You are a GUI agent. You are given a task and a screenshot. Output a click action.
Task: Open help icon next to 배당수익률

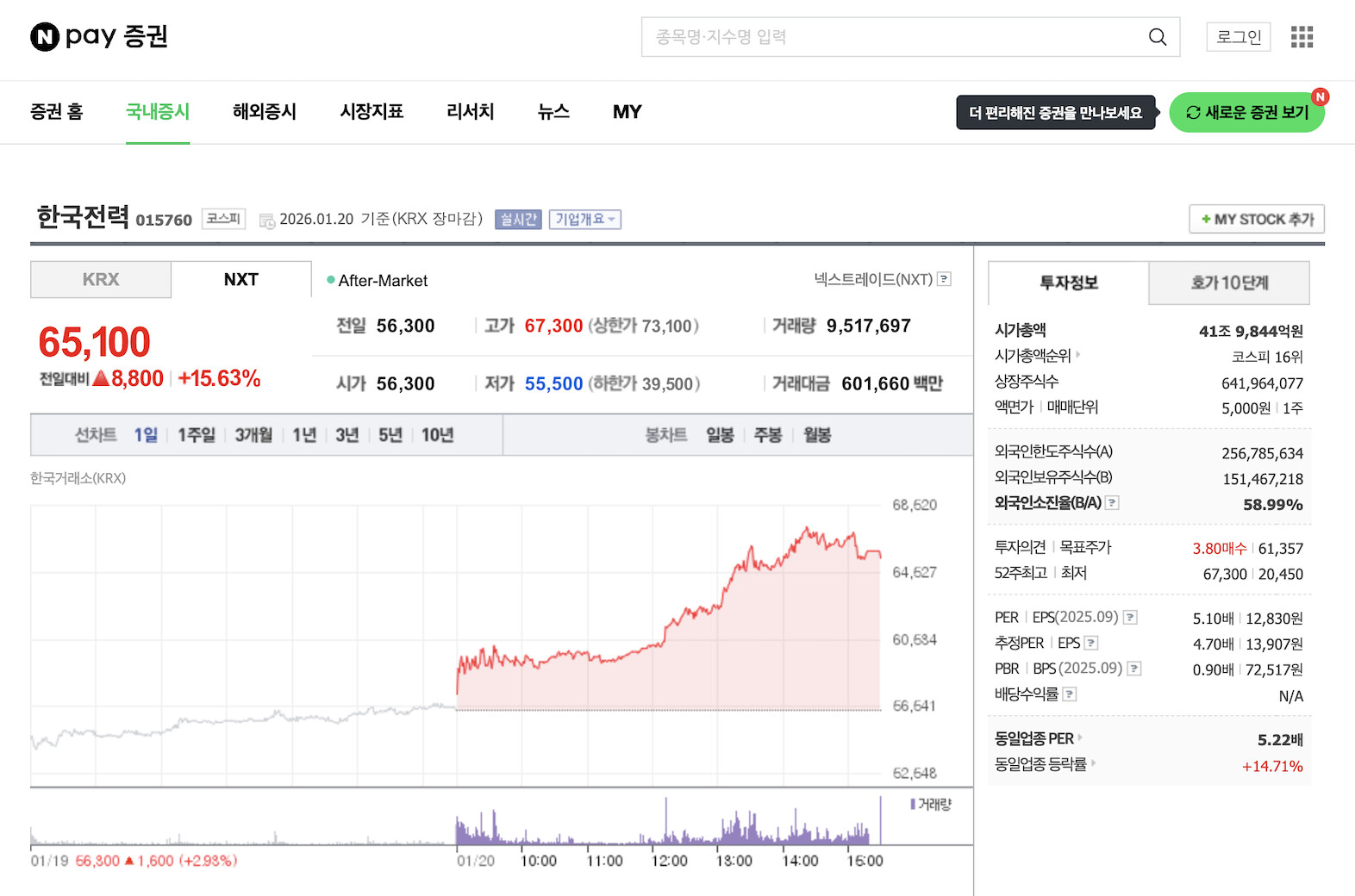click(x=1070, y=694)
